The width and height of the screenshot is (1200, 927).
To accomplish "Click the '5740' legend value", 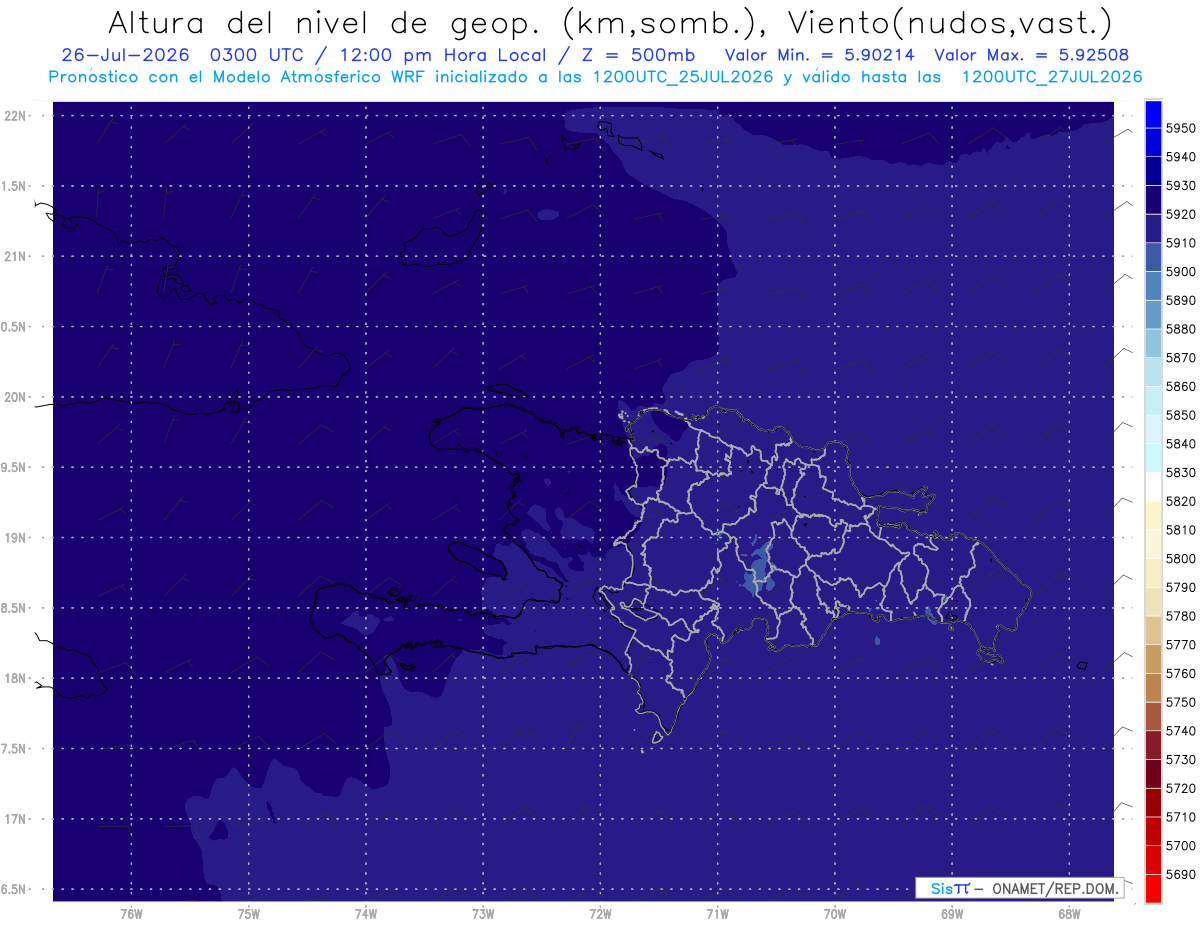I will pyautogui.click(x=1181, y=731).
